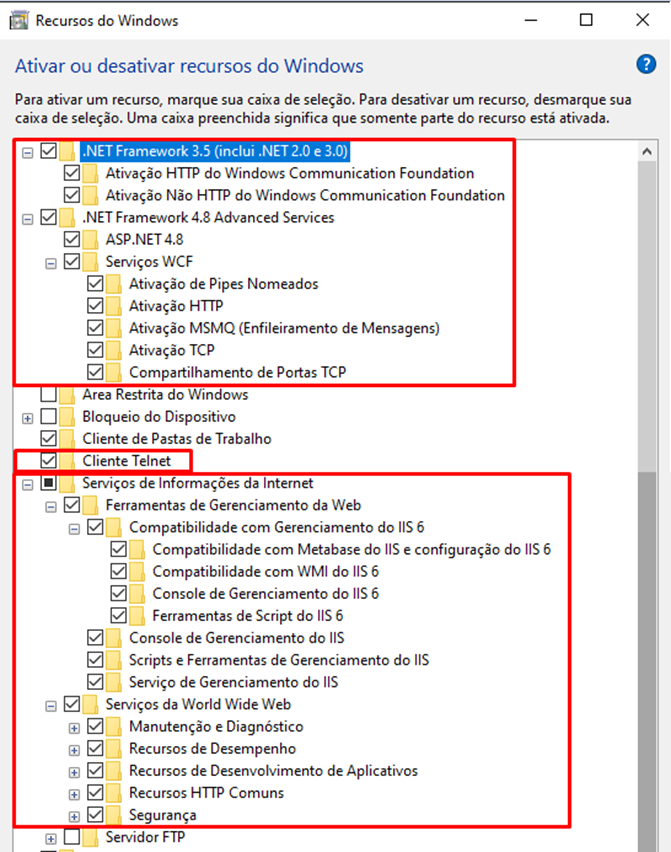This screenshot has width=671, height=852.
Task: Click the folder icon next to Cliente Telnet
Action: coord(67,461)
